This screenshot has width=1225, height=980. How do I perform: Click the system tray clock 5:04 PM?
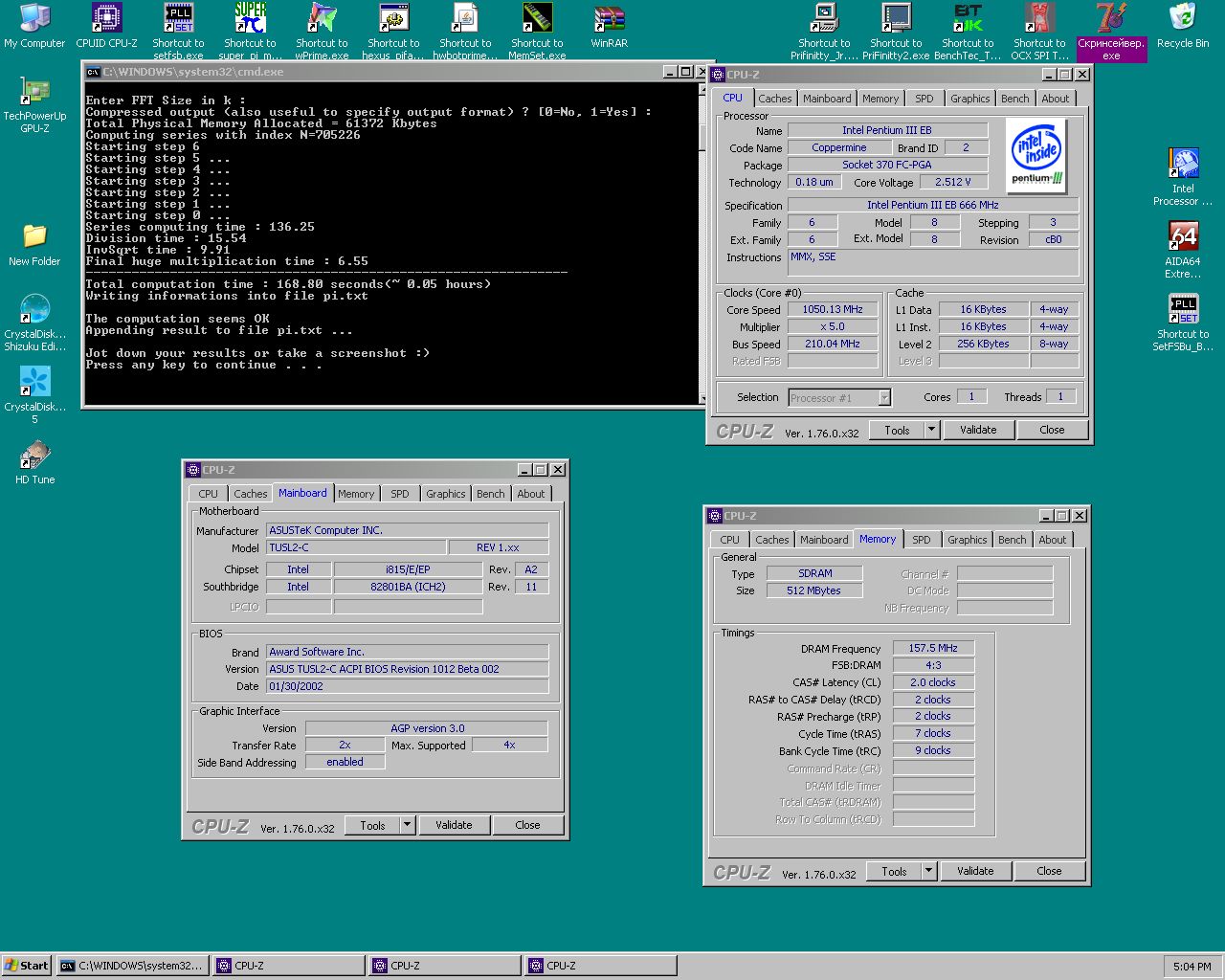click(1192, 967)
